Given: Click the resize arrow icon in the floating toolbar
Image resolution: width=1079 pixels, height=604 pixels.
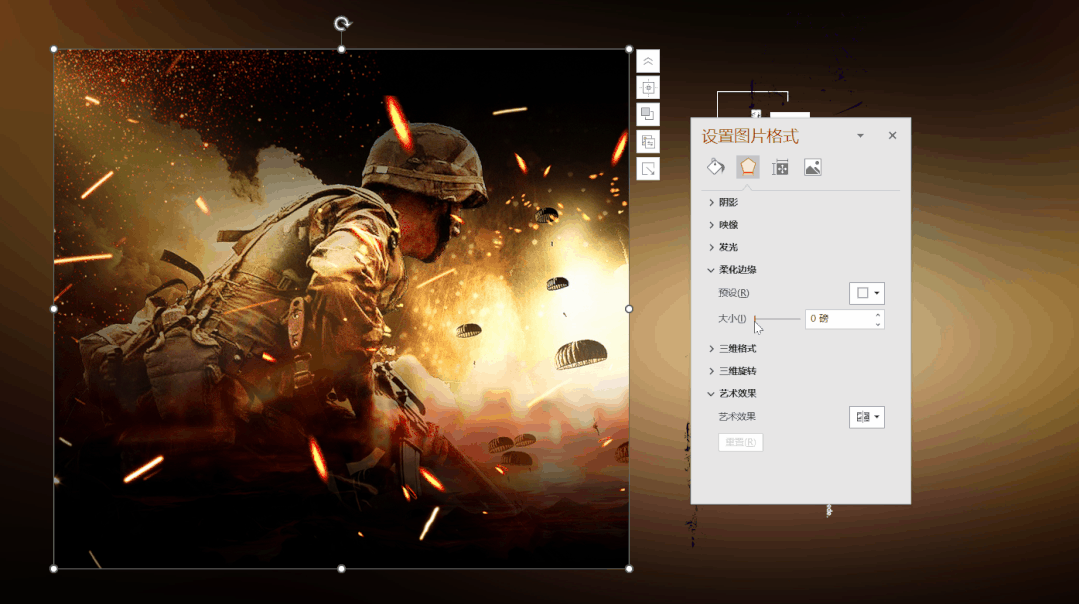Looking at the screenshot, I should tap(648, 169).
